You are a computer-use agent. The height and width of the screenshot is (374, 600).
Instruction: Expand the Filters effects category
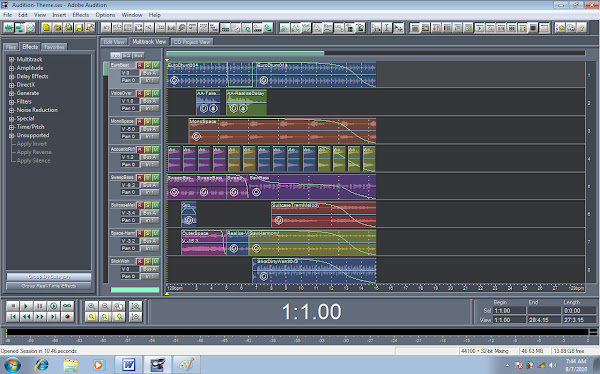click(11, 102)
